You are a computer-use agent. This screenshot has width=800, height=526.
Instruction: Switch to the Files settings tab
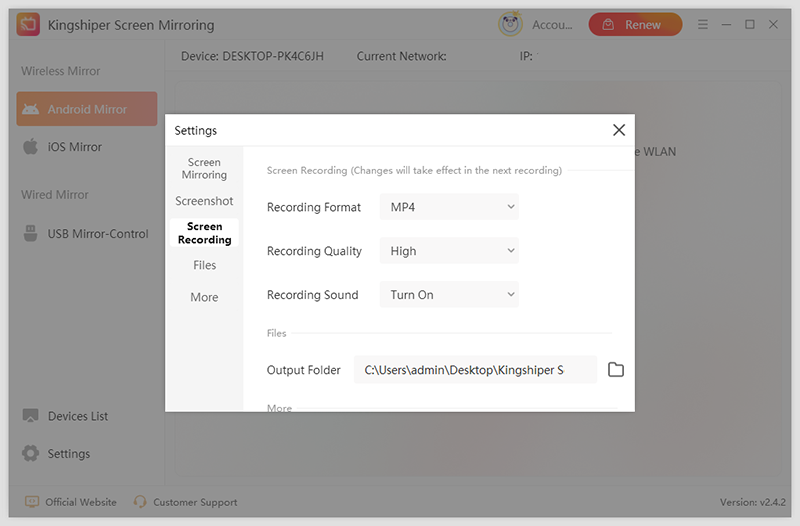point(204,265)
